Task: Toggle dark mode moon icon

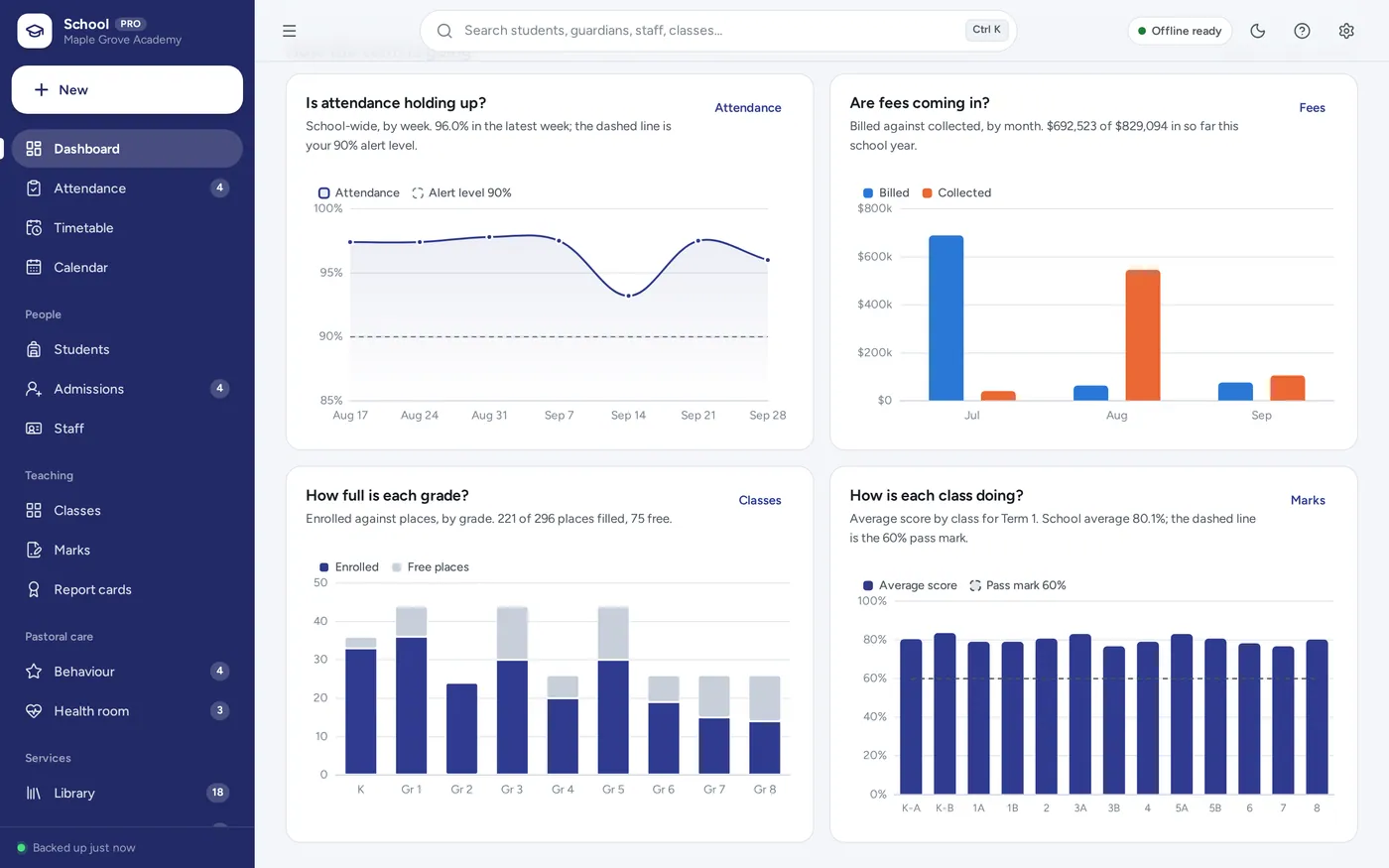Action: 1258,31
